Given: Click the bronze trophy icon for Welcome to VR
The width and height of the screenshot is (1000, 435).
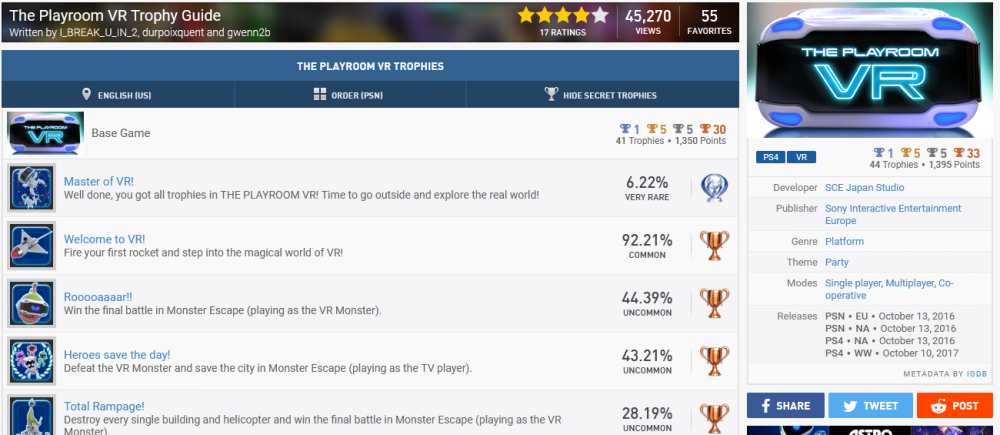Looking at the screenshot, I should click(x=714, y=245).
